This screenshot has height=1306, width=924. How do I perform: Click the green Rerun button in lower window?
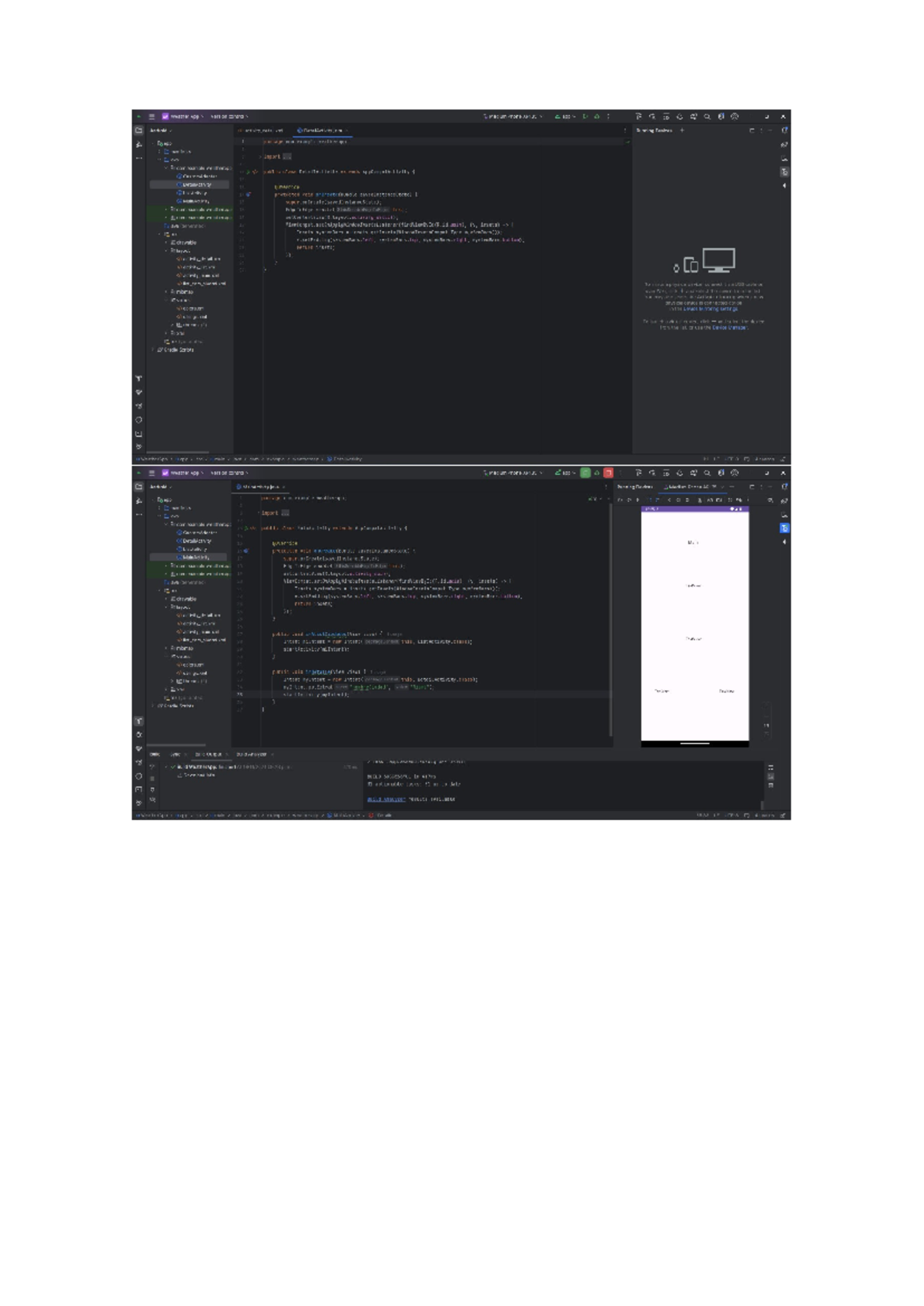click(585, 473)
